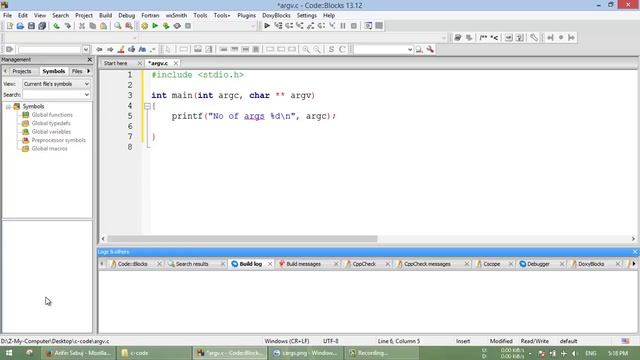Save the current file with Save icon
Viewport: 640px width, 360px height.
tap(31, 26)
